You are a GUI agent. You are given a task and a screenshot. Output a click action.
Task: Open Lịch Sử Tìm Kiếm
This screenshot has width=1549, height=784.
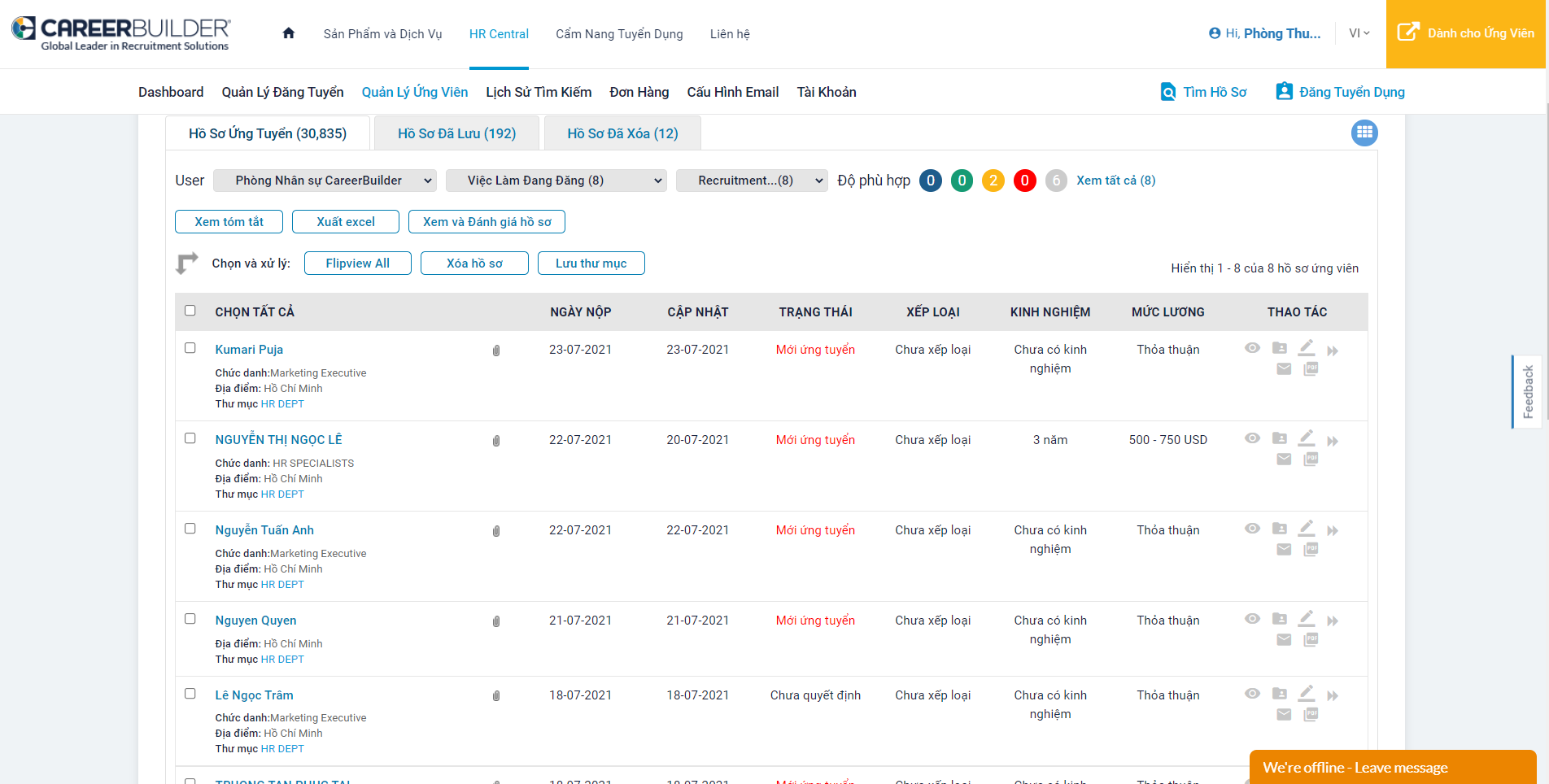point(539,92)
